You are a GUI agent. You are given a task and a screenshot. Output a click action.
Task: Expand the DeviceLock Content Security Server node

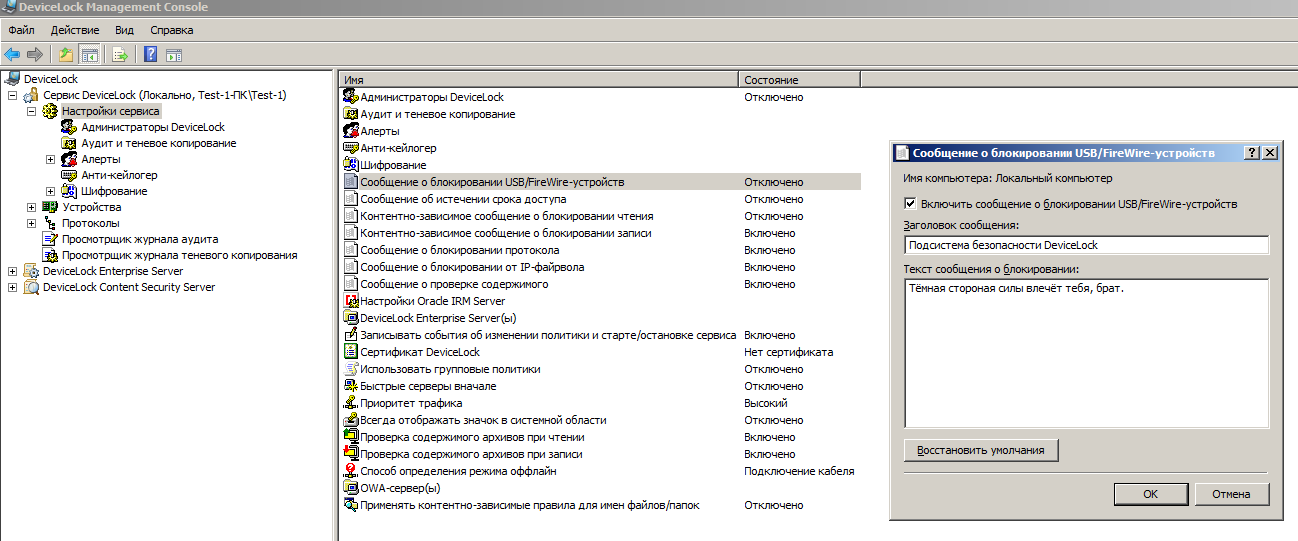(x=12, y=287)
